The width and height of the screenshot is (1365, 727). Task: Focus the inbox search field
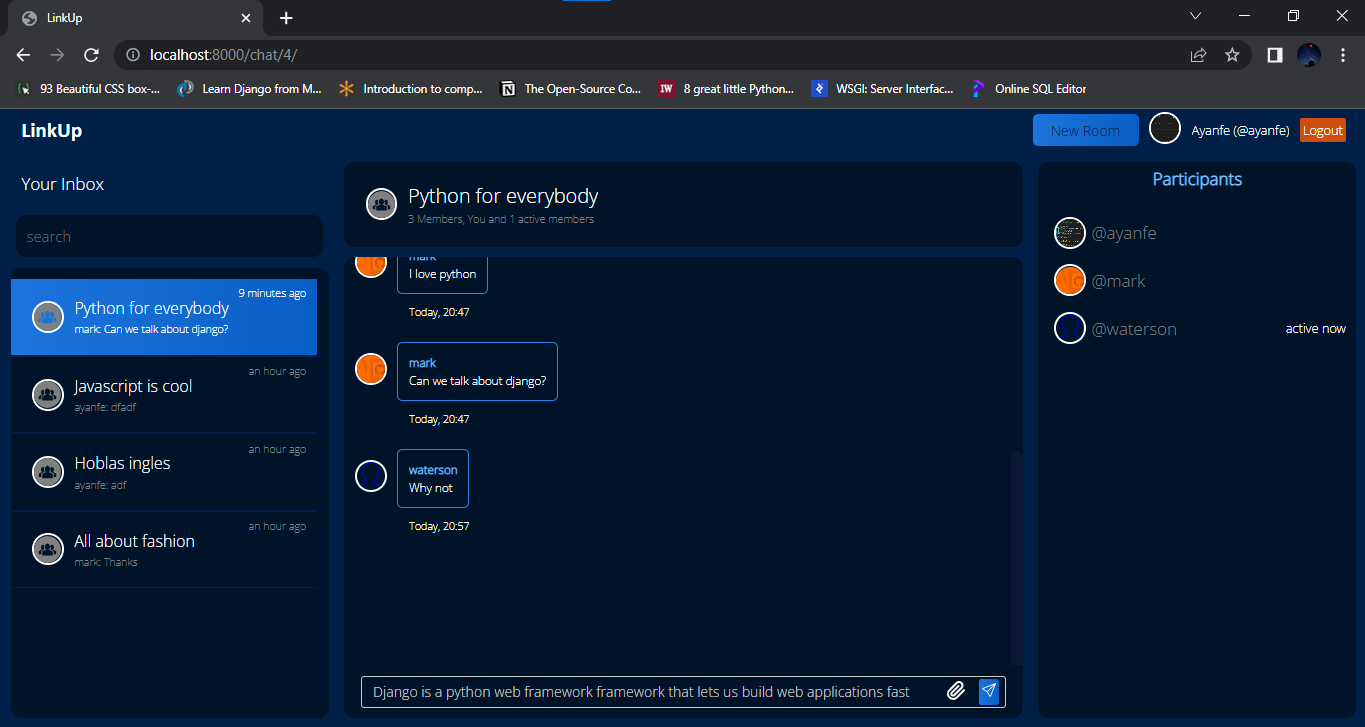click(169, 237)
